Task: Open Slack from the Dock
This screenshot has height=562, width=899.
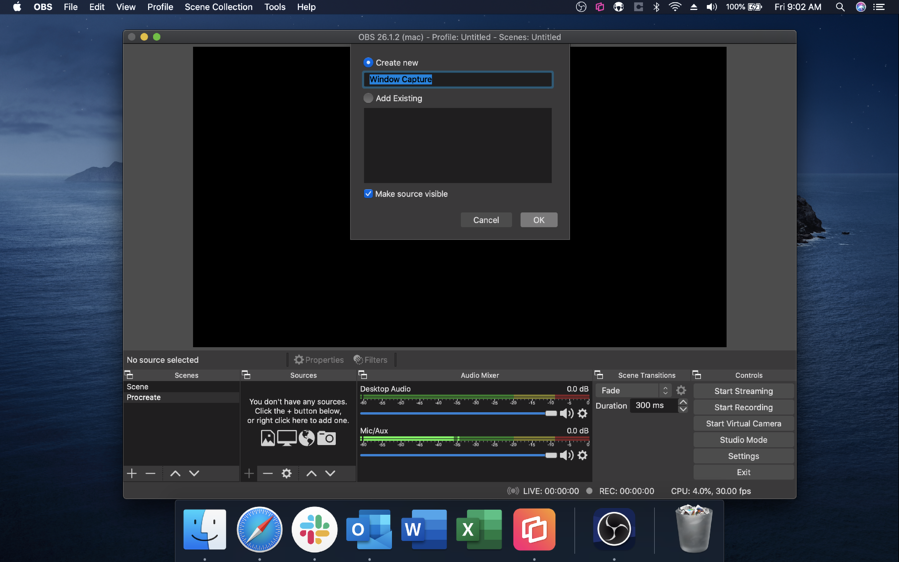Action: click(x=314, y=529)
